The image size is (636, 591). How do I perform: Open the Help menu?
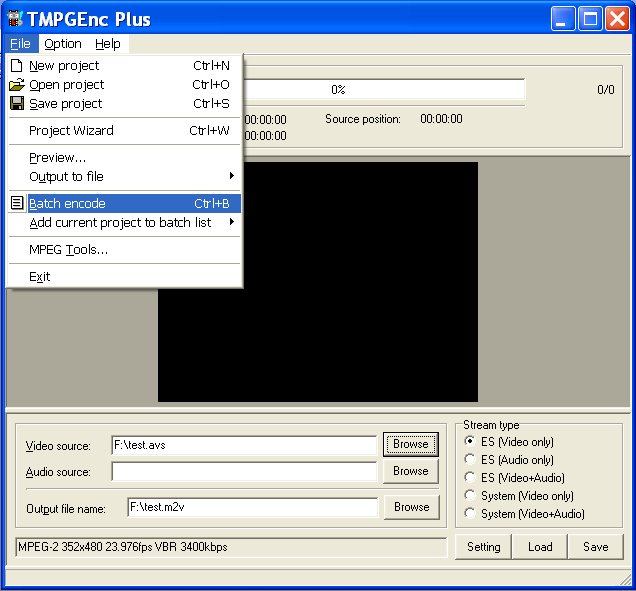[108, 43]
